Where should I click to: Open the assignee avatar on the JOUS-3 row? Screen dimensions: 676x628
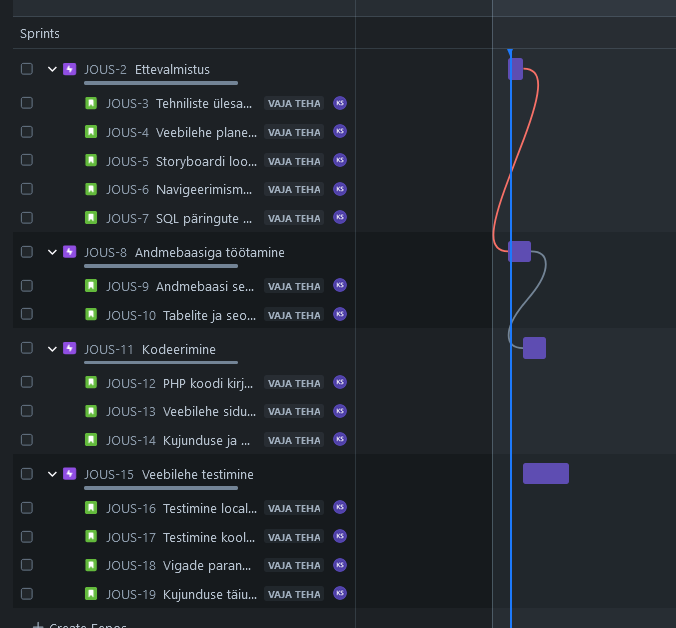340,103
